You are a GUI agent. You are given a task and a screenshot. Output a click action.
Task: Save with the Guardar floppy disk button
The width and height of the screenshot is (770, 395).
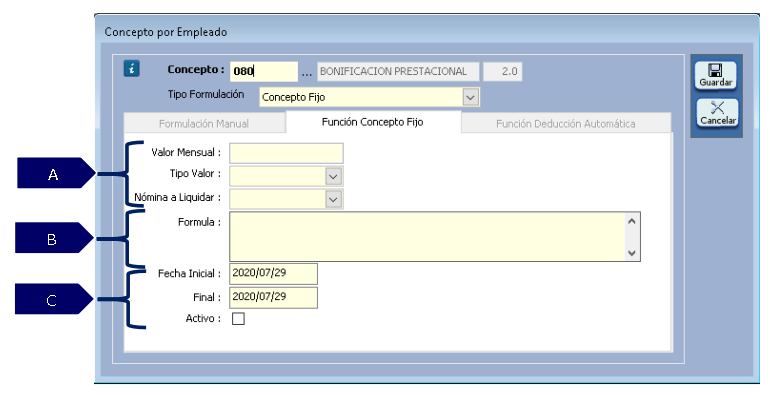(x=715, y=76)
